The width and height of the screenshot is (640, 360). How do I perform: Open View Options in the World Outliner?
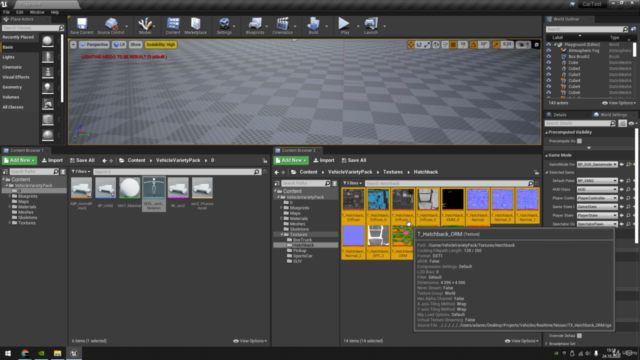[x=619, y=103]
